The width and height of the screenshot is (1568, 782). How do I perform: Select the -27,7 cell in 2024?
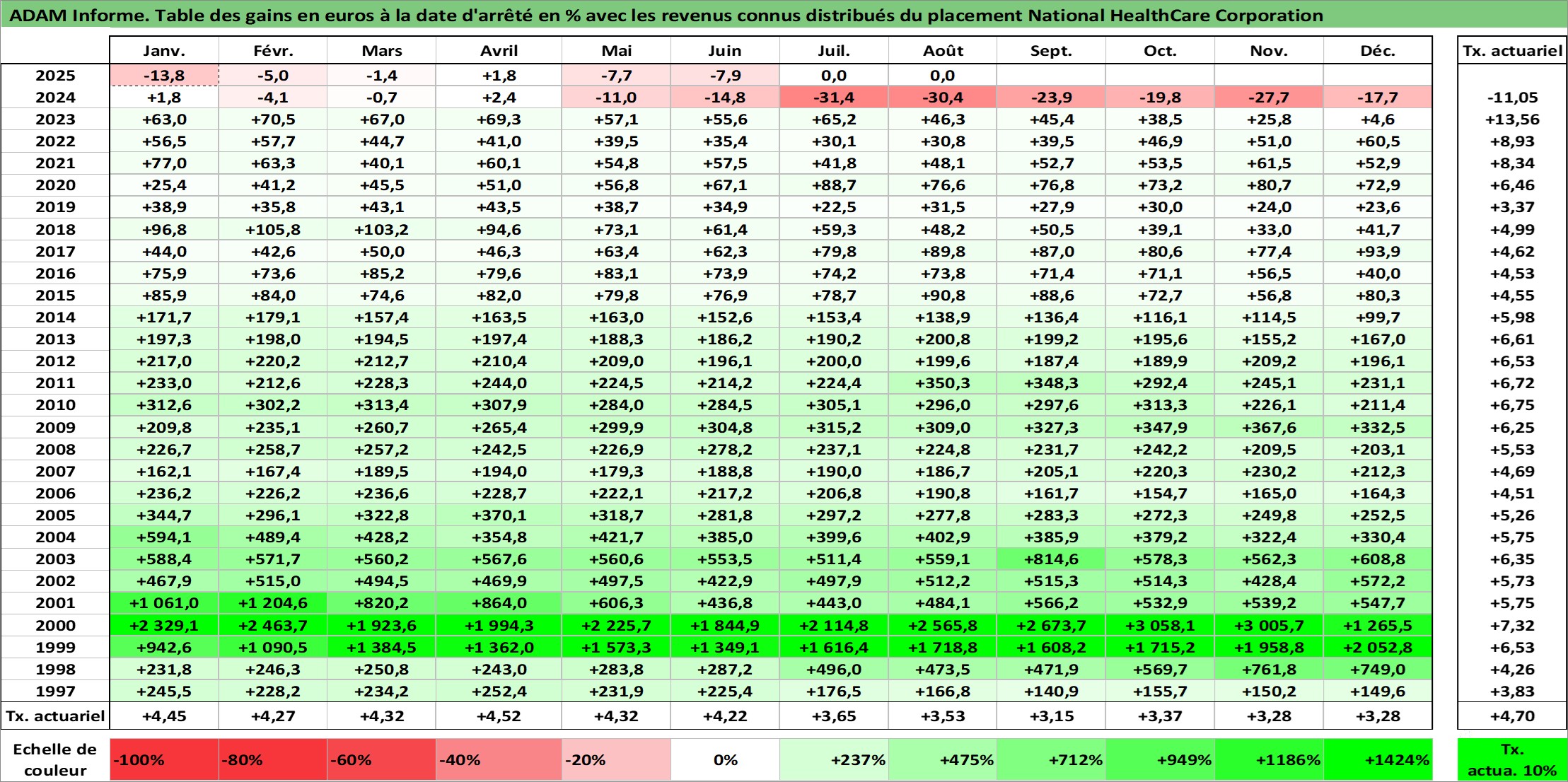point(1269,98)
